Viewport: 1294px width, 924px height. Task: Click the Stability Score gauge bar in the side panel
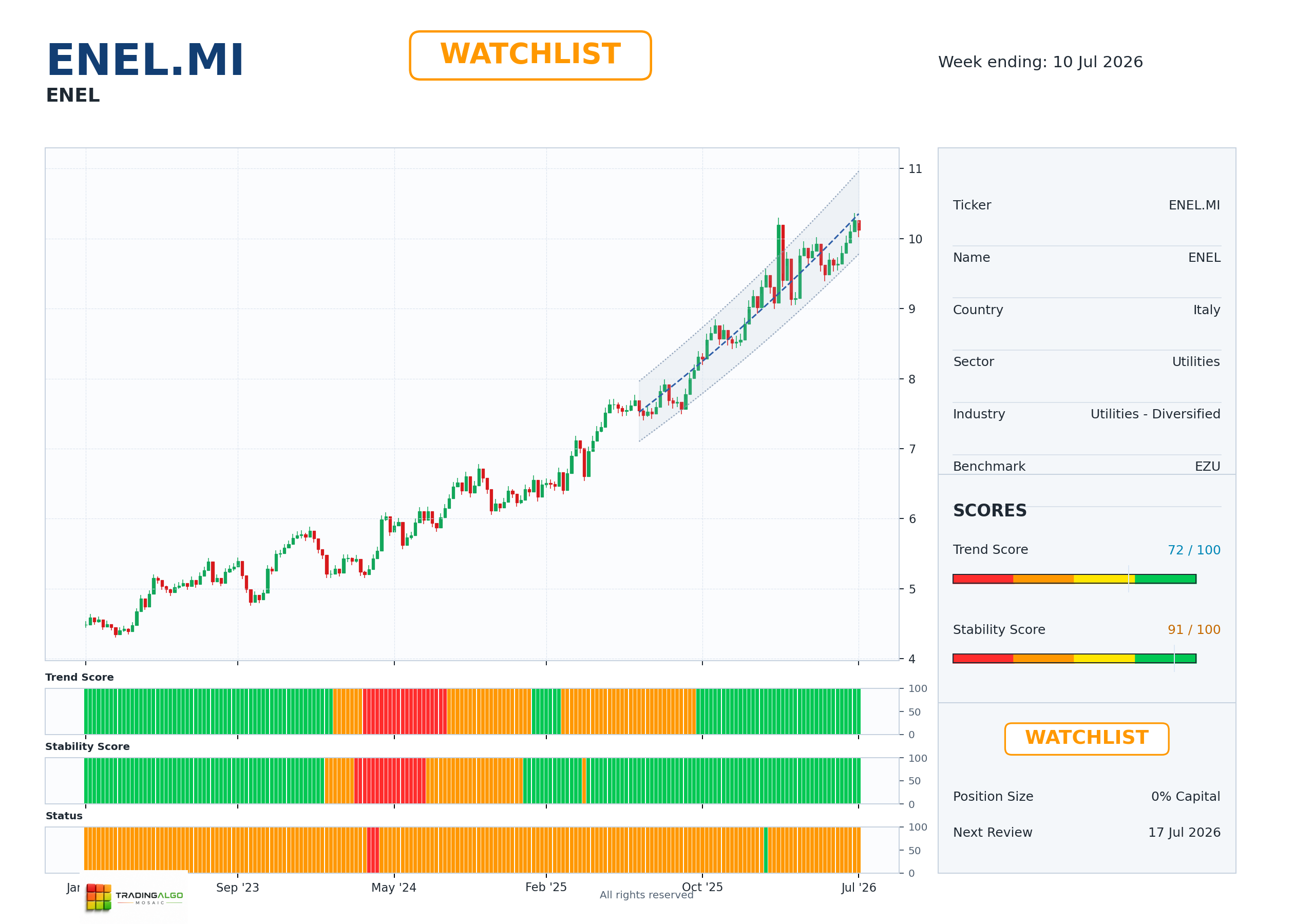pos(1074,658)
